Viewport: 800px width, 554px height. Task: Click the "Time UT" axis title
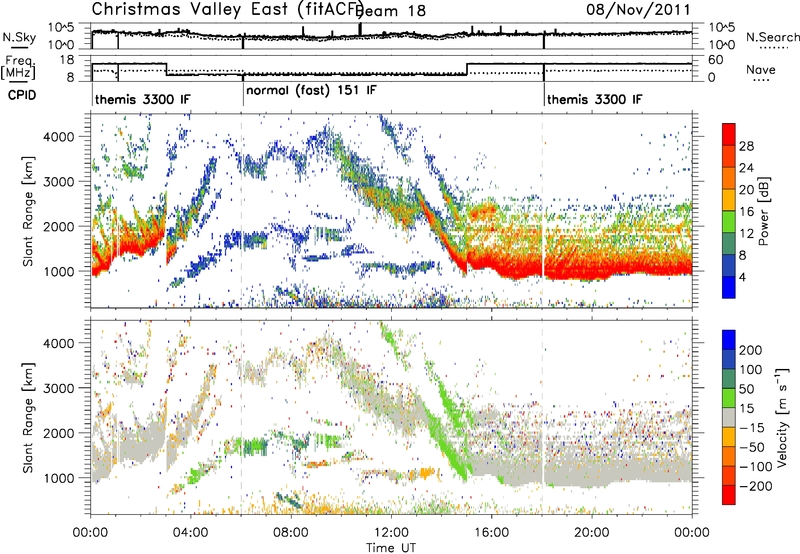point(391,548)
